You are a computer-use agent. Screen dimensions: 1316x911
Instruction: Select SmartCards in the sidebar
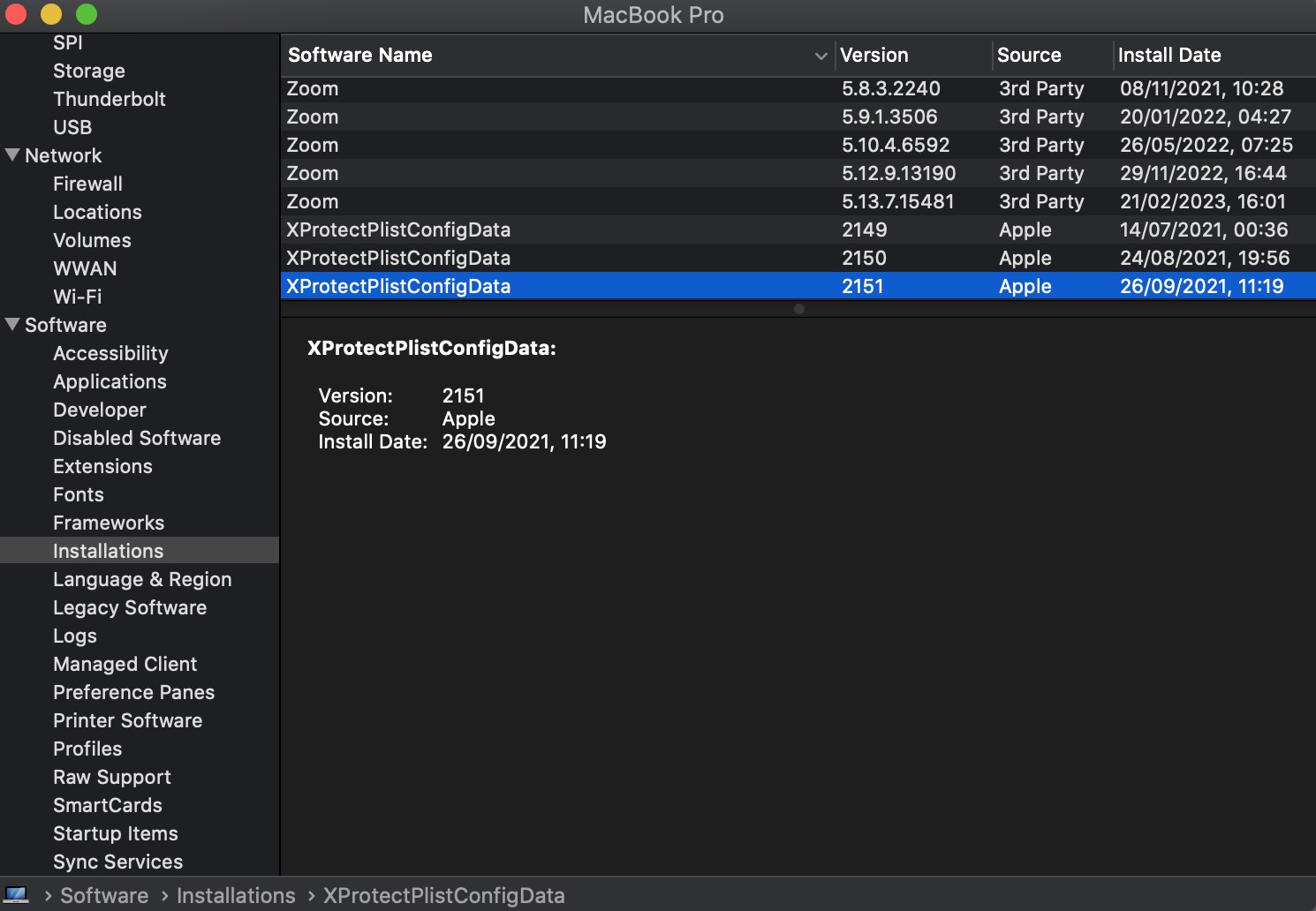(x=108, y=805)
